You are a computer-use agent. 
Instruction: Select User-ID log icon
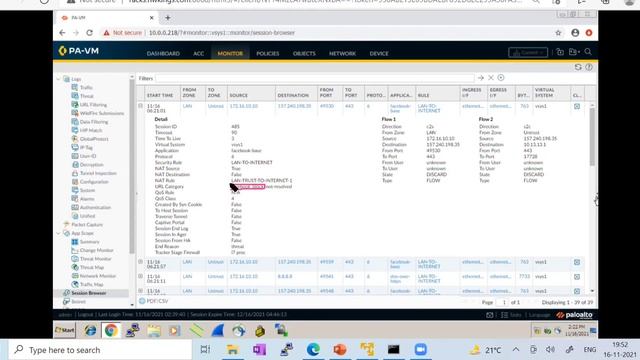(x=75, y=156)
